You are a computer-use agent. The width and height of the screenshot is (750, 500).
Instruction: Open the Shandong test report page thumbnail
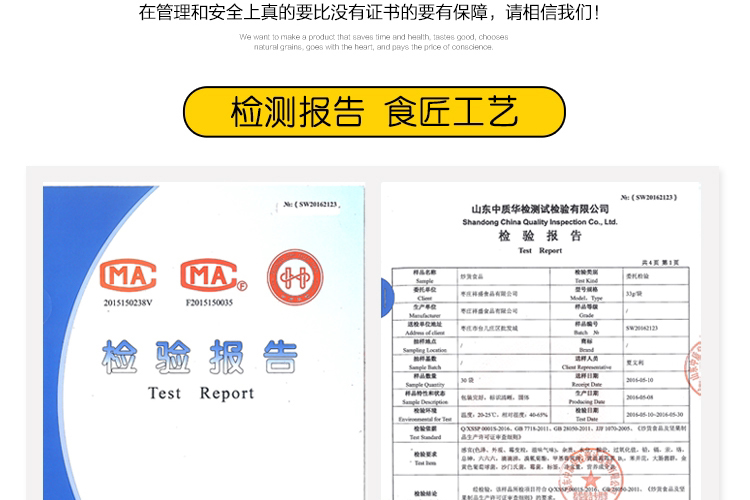click(541, 342)
